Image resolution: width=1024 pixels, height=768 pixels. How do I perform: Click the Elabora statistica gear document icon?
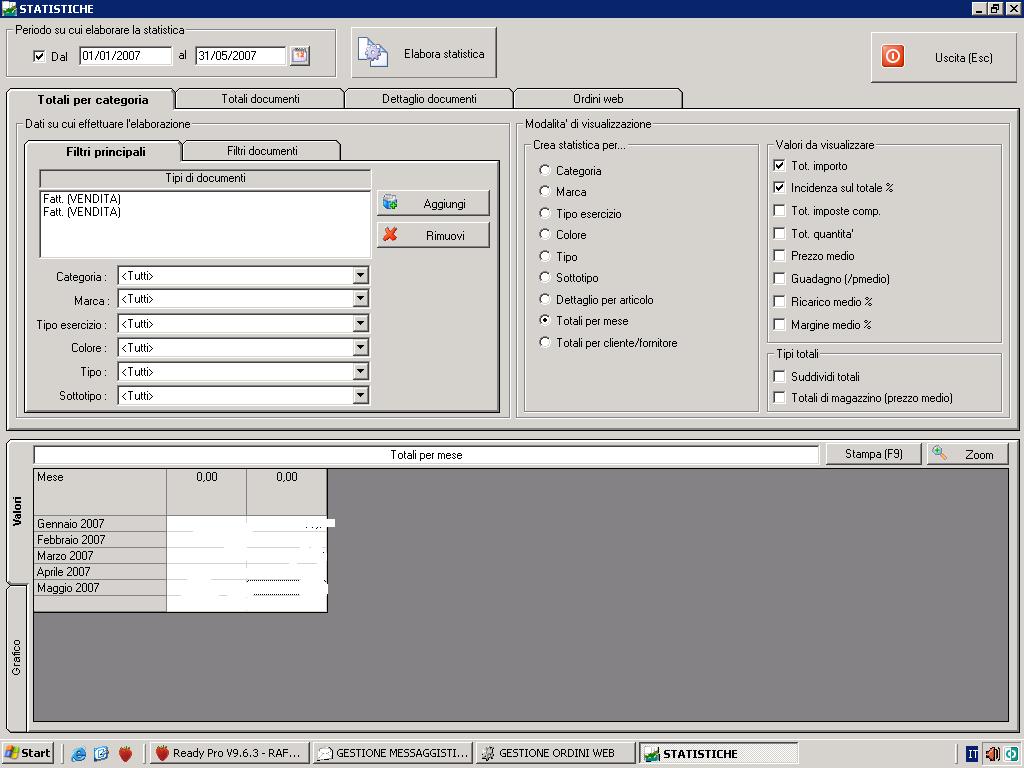[x=372, y=52]
